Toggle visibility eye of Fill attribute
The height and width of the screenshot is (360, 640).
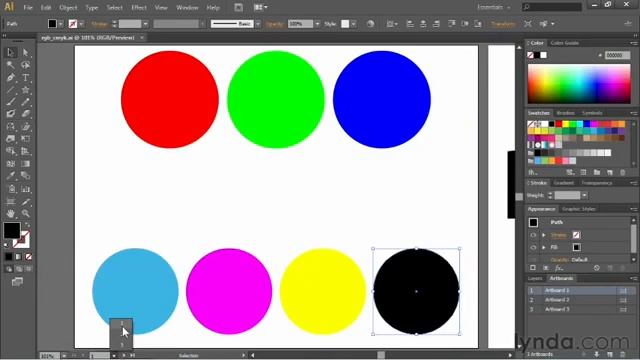[x=533, y=247]
